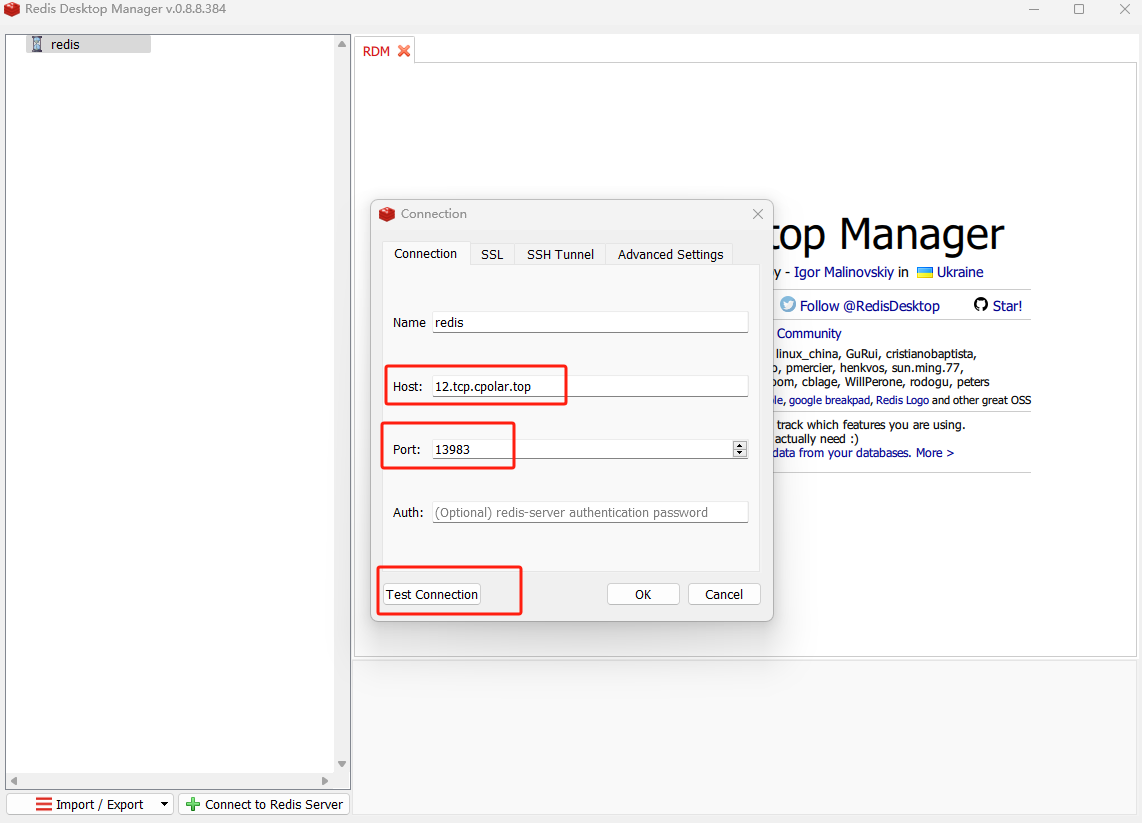Viewport: 1142px width, 823px height.
Task: Cancel the connection dialog
Action: [724, 594]
